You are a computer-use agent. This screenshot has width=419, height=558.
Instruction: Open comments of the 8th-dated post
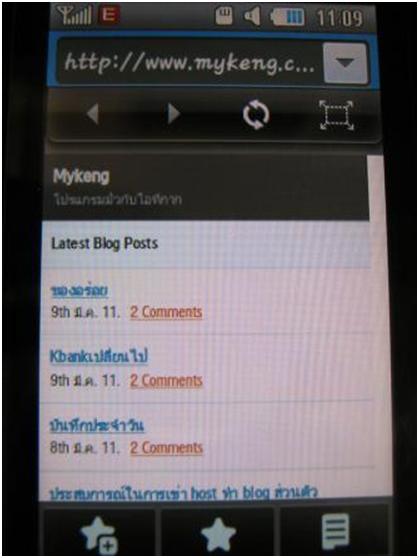click(x=166, y=448)
